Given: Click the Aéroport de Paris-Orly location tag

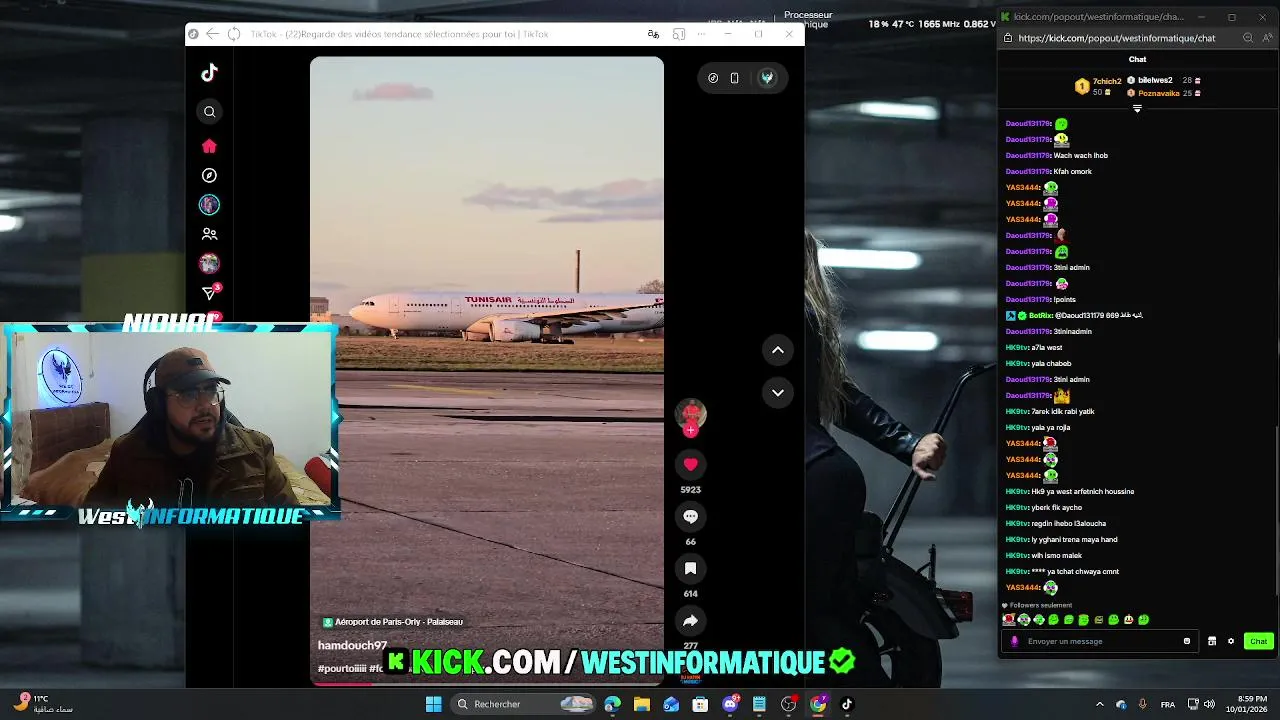Looking at the screenshot, I should (x=392, y=622).
